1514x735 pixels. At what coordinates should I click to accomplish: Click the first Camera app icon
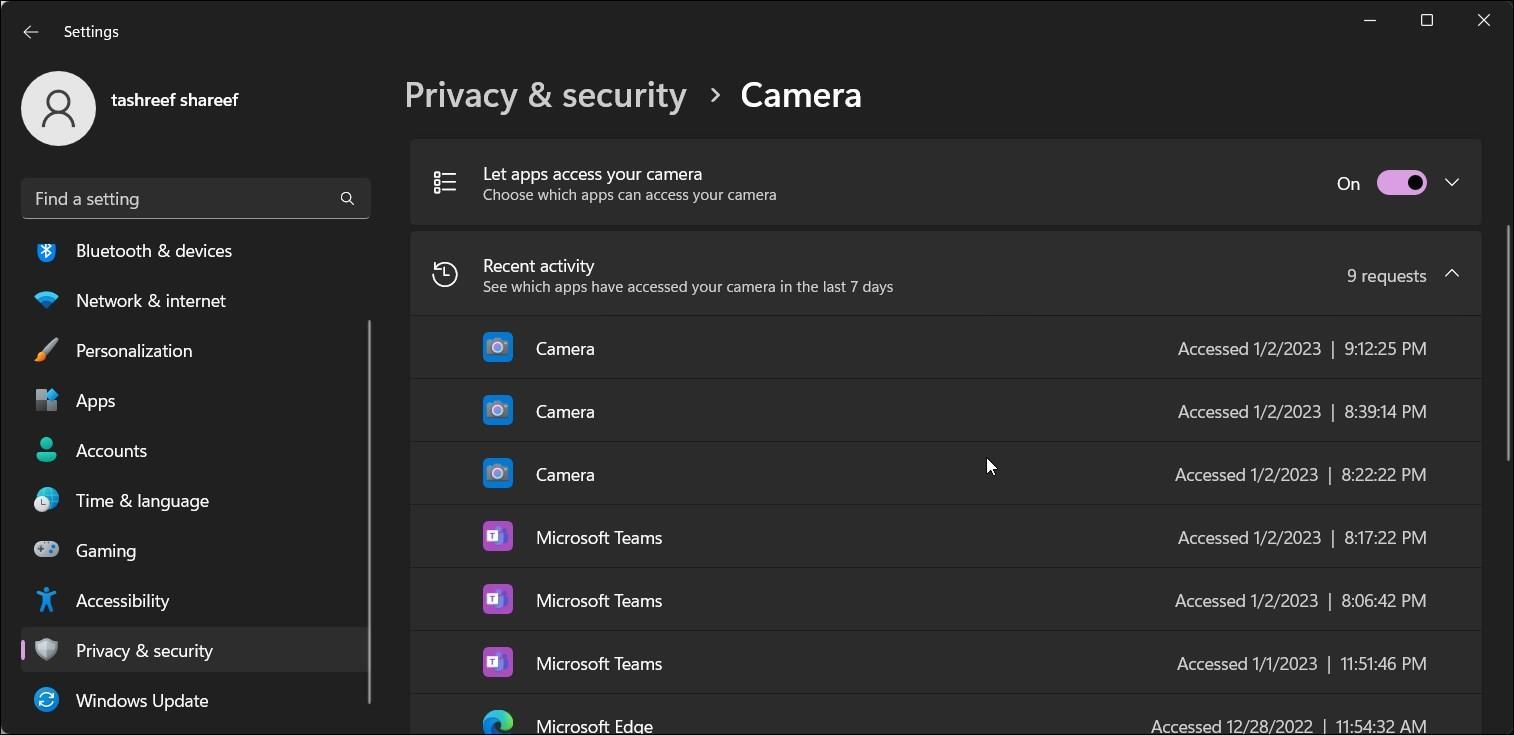pos(498,348)
